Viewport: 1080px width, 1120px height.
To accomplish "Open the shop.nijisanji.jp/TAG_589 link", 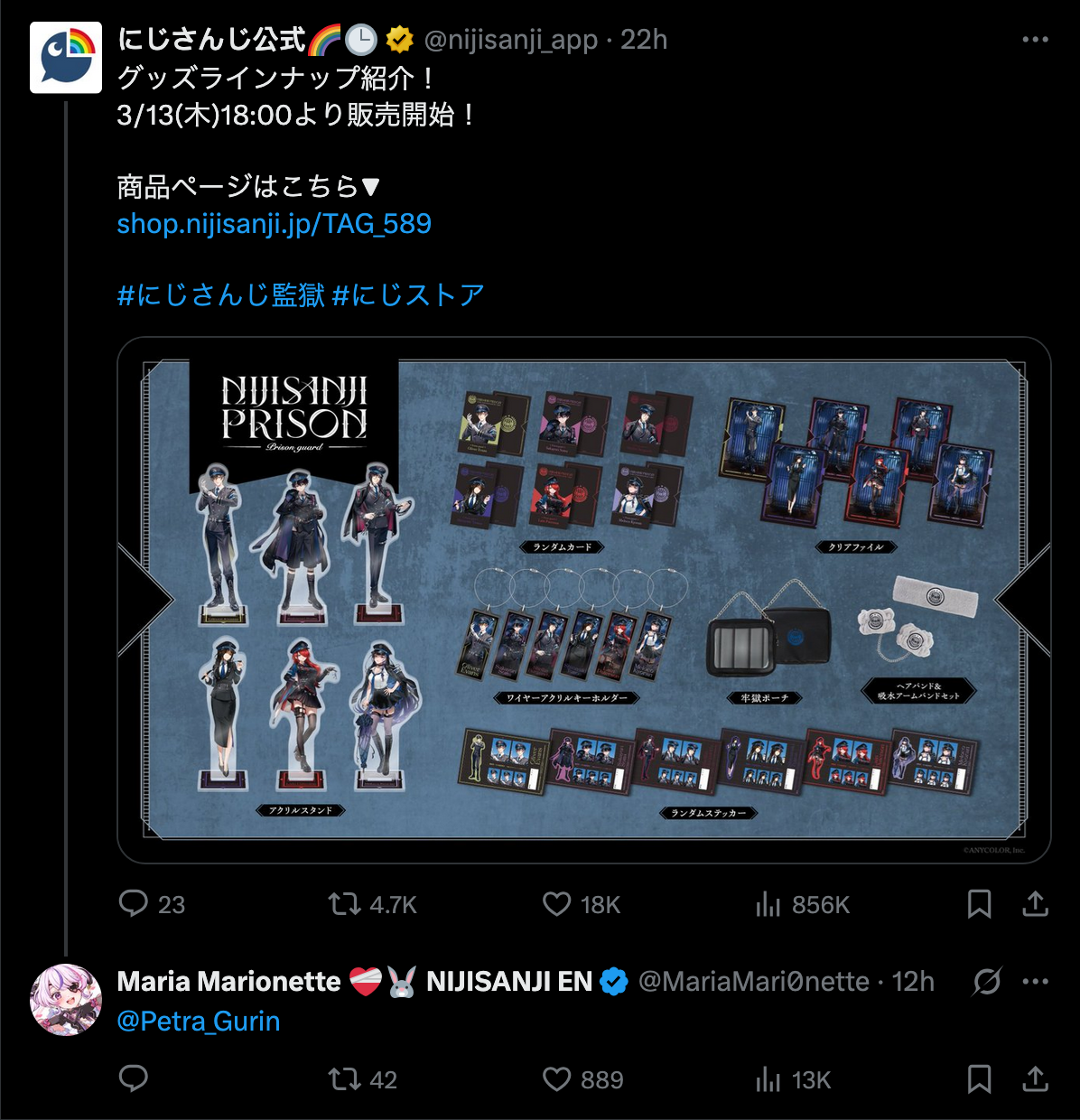I will [275, 223].
